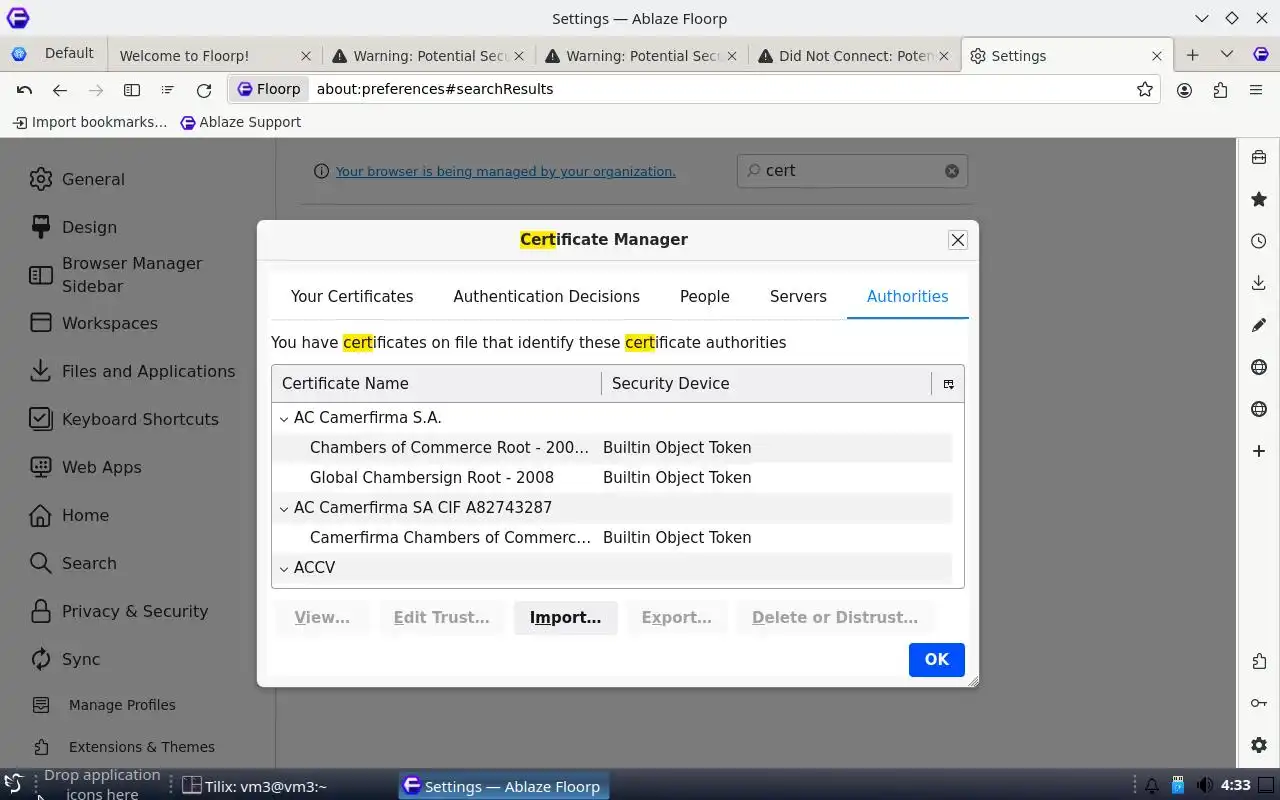Open notes pencil panel in right sidebar
The image size is (1280, 800).
[1259, 325]
